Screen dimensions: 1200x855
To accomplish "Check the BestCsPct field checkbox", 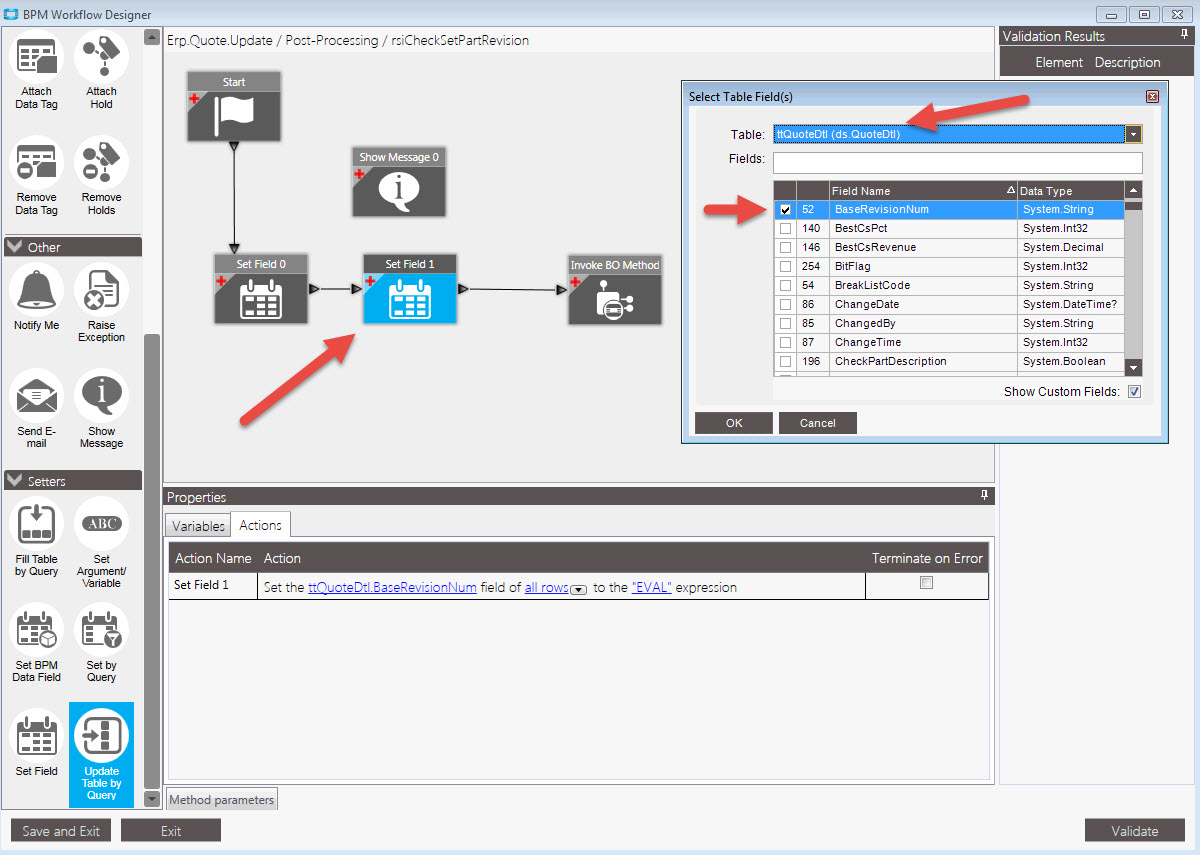I will pyautogui.click(x=785, y=229).
